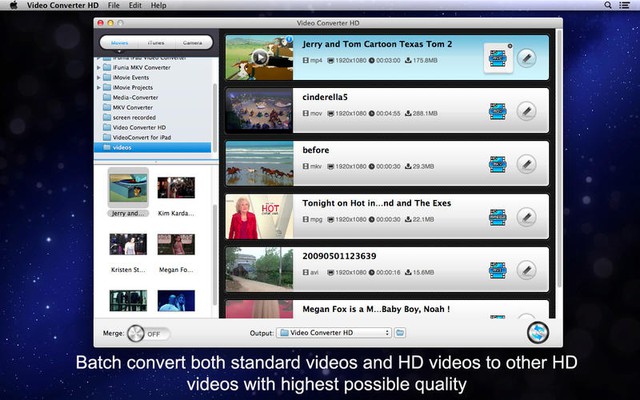The height and width of the screenshot is (400, 640).
Task: Play the Jerry and Tom video preview
Action: 259,57
